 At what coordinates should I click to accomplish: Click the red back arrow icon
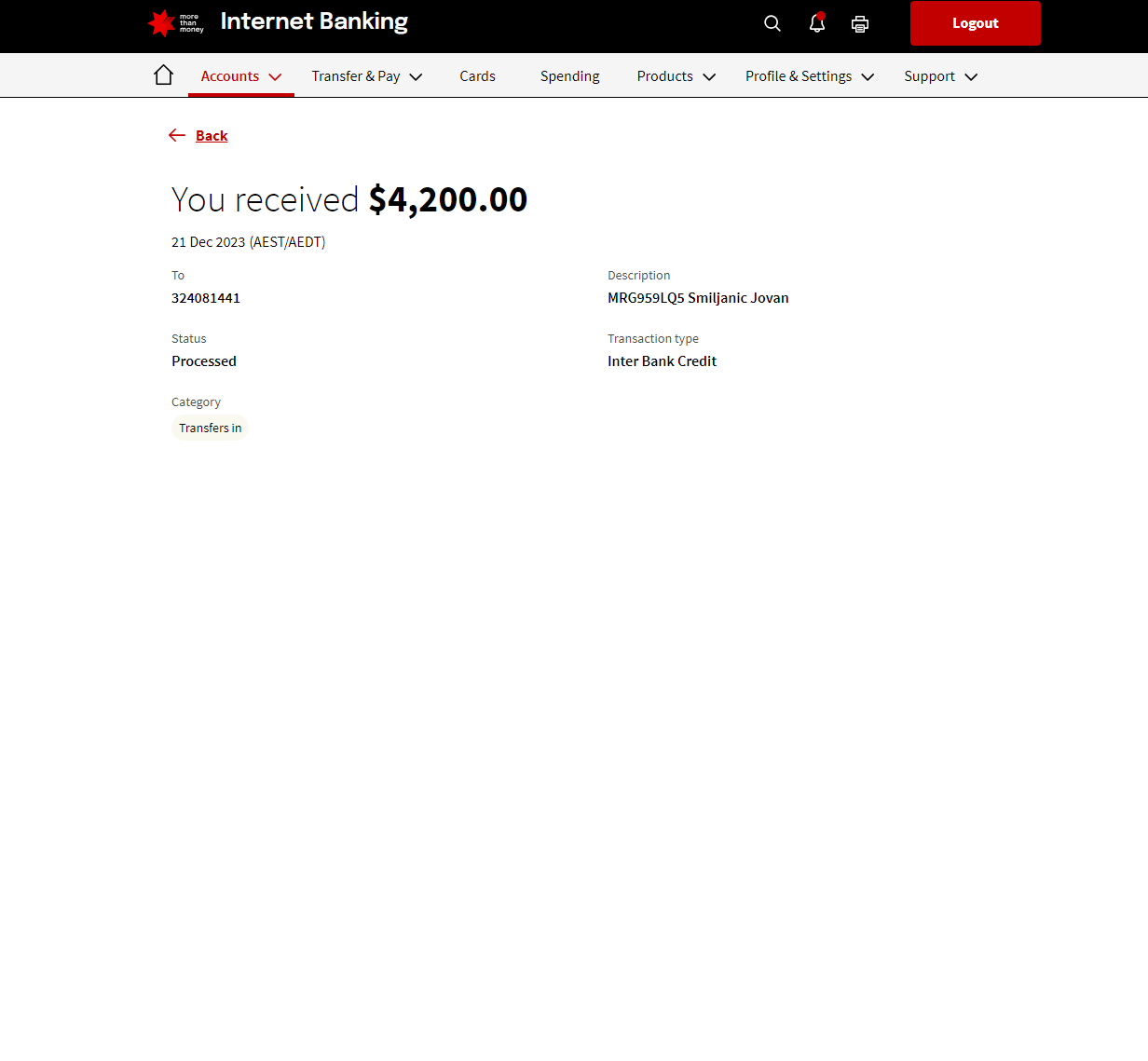click(177, 136)
